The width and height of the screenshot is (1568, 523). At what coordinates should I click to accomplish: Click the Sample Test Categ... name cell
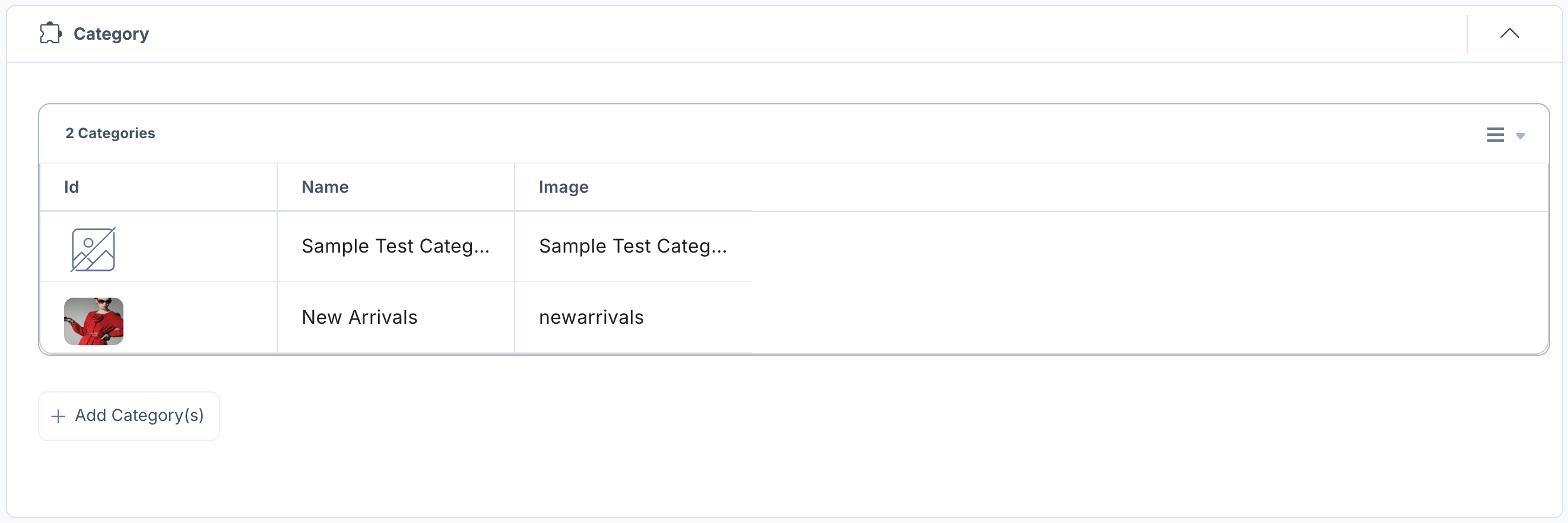pos(395,246)
